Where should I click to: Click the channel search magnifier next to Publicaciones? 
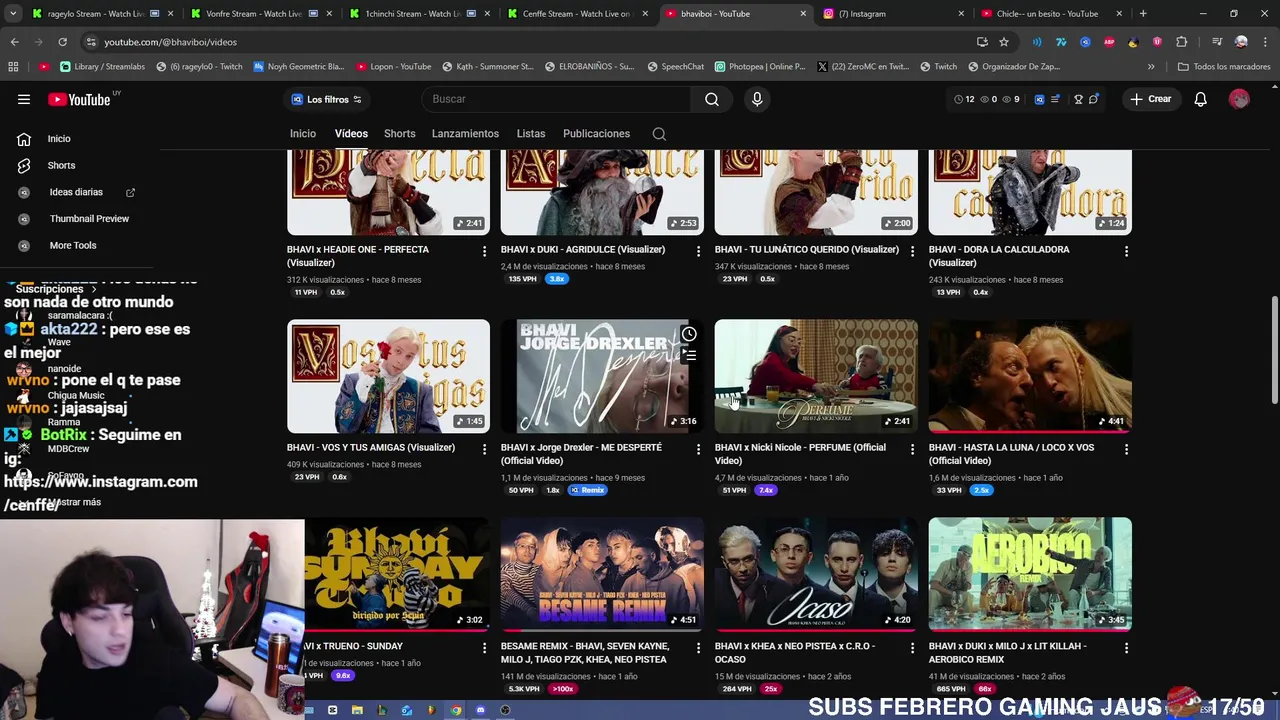659,134
